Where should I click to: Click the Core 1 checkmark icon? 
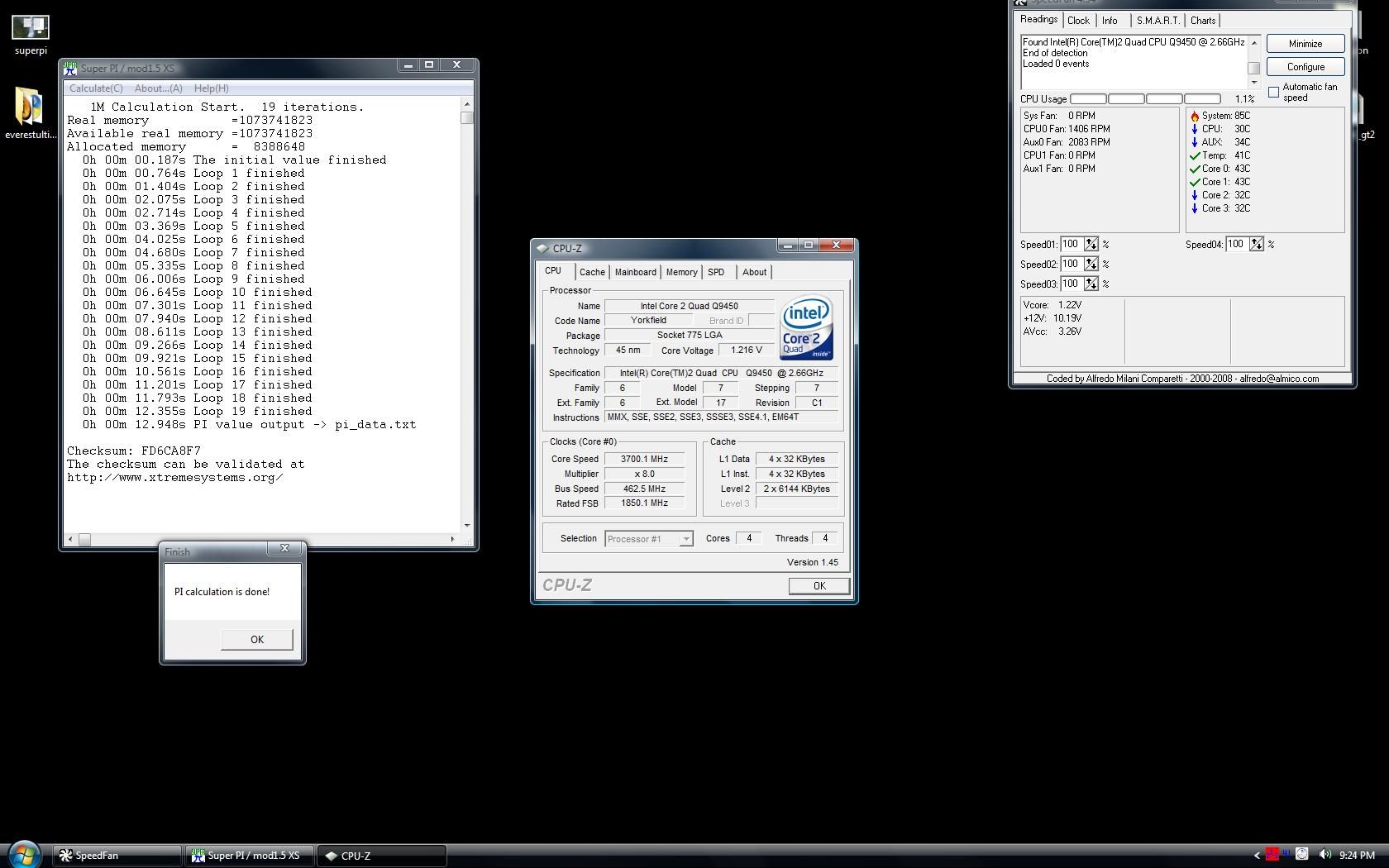tap(1195, 182)
